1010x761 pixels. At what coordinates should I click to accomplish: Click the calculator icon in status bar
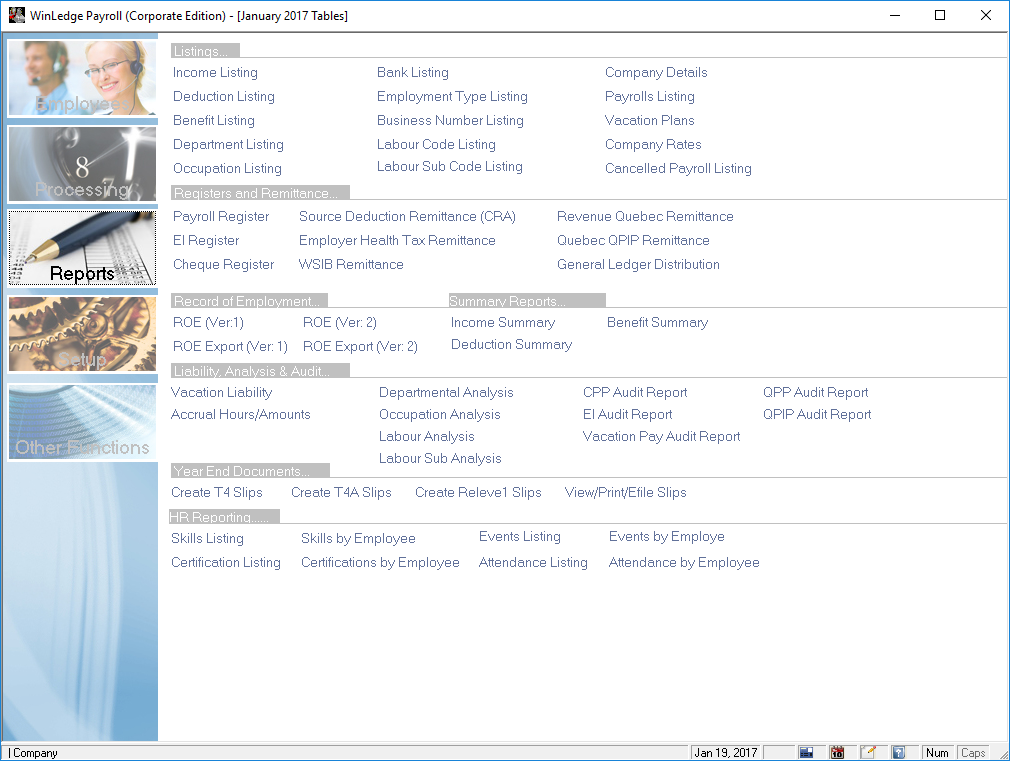[807, 752]
